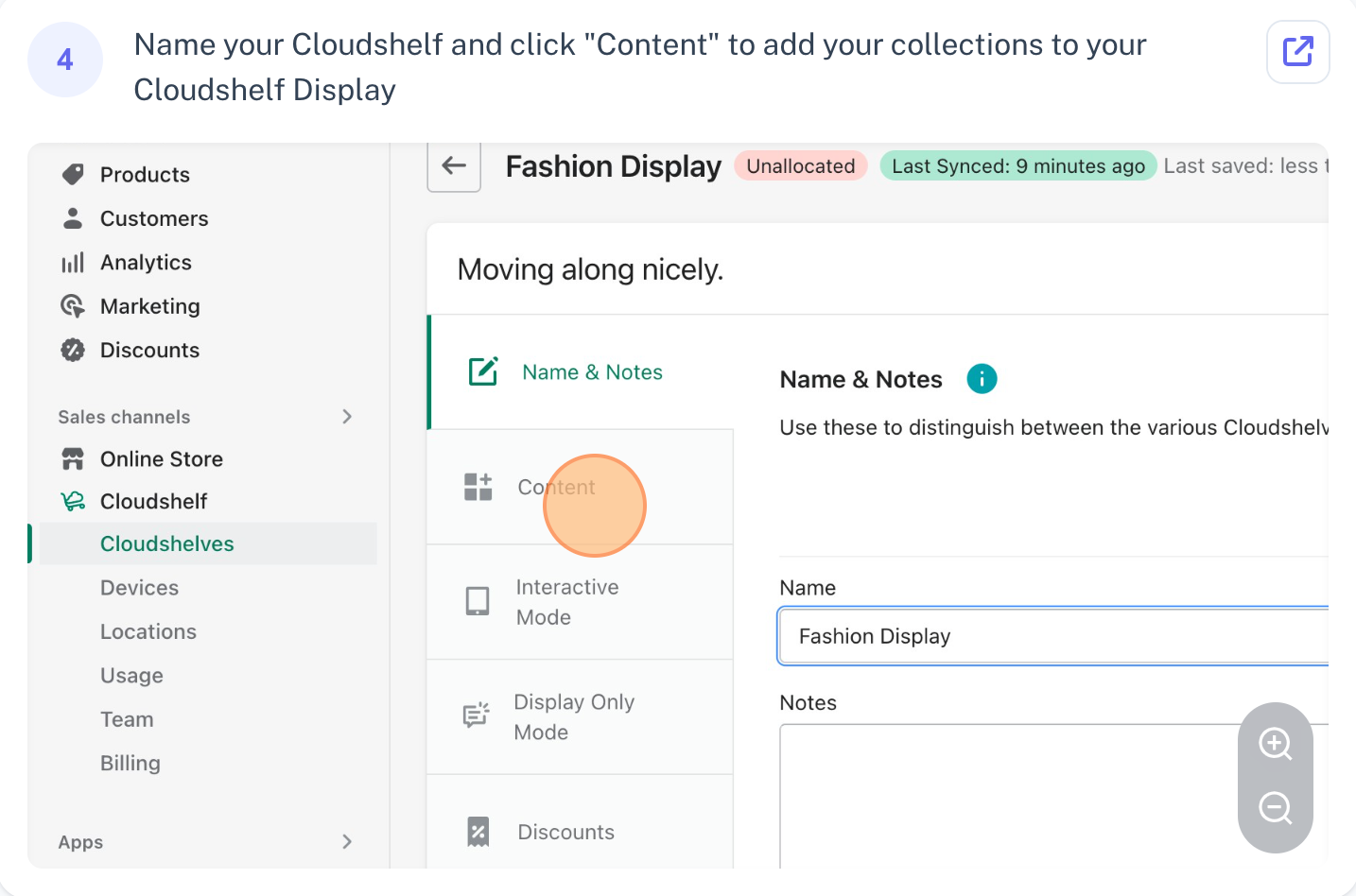Image resolution: width=1356 pixels, height=896 pixels.
Task: Go to the Customers page
Action: click(154, 218)
